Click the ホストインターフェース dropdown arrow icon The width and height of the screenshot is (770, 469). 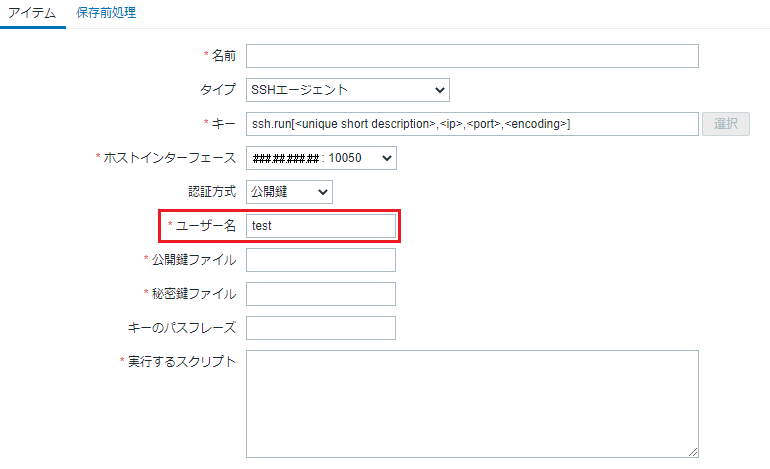(x=386, y=158)
